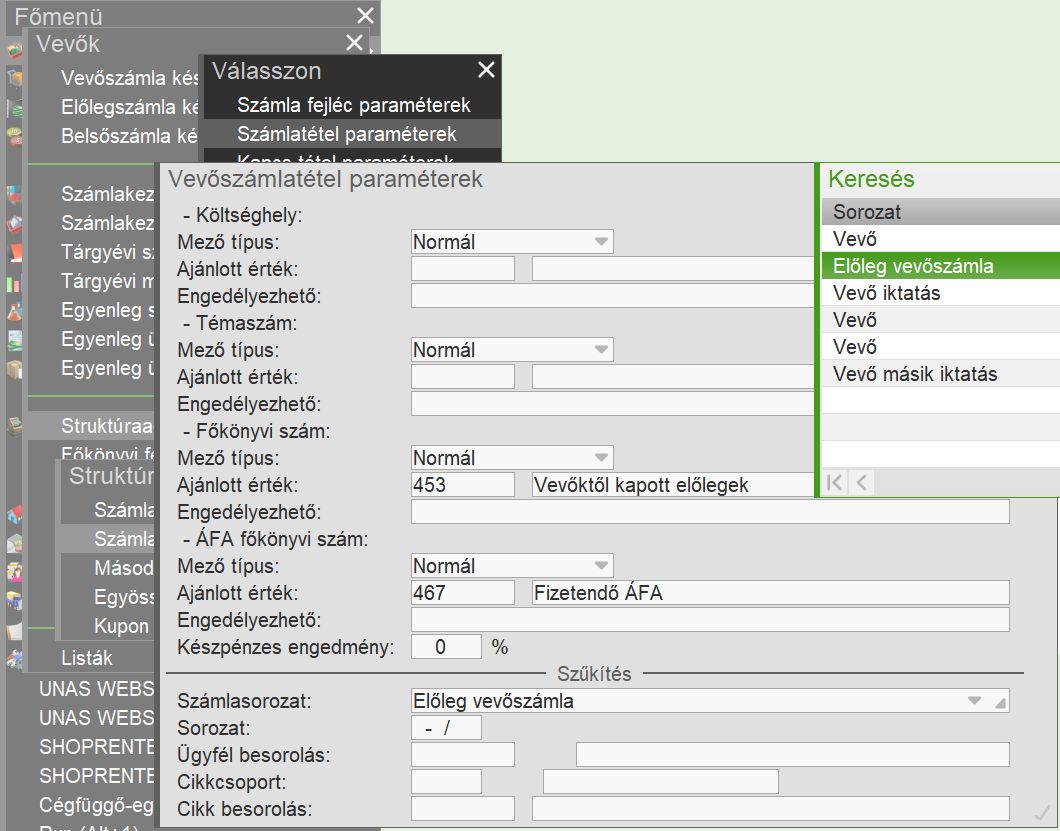Click the Ügyfél besorolás code field
This screenshot has height=831, width=1060.
(x=463, y=755)
